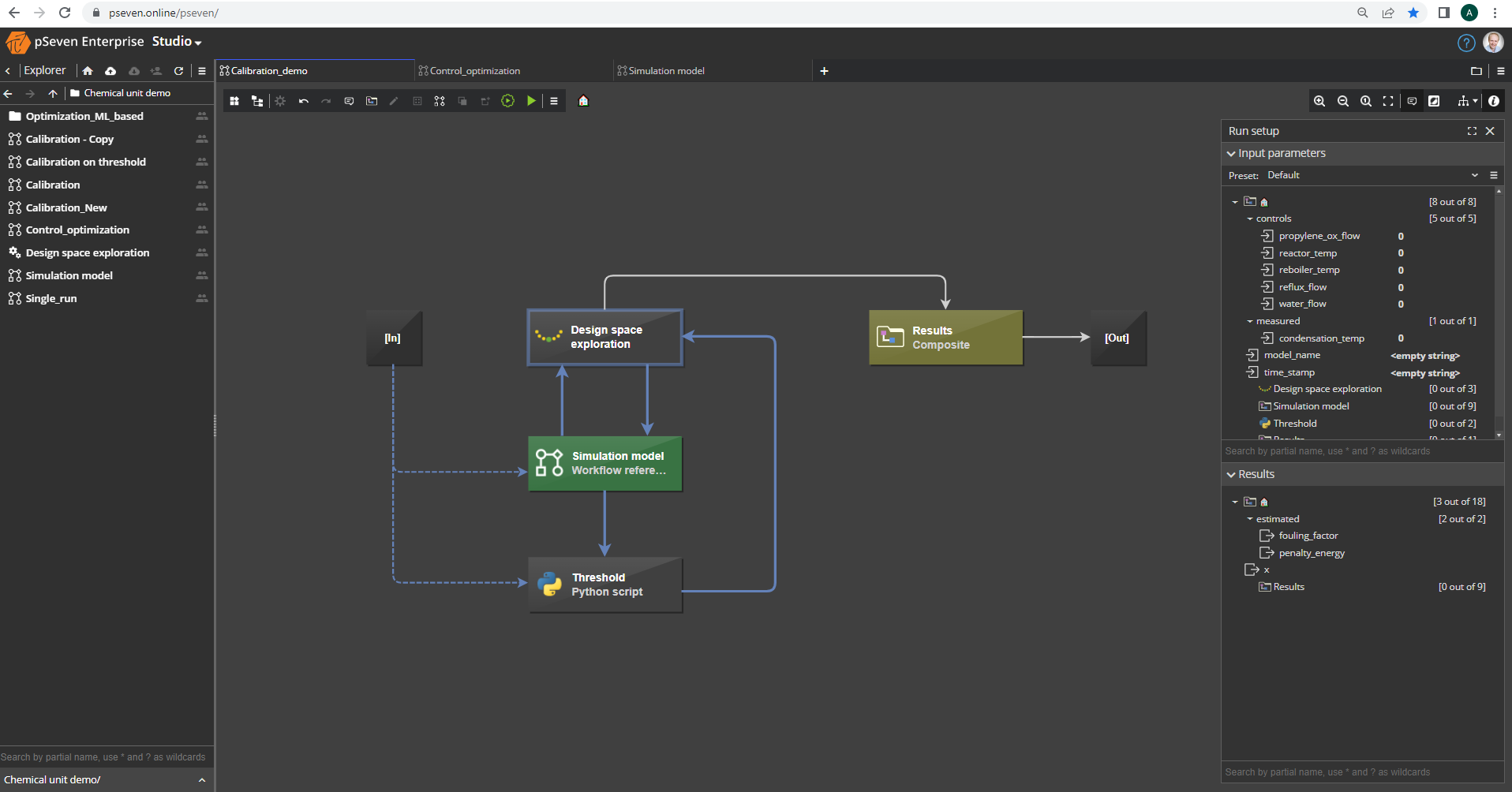Screen dimensions: 1512x792
Task: Navigate back in Explorer
Action: tap(8, 93)
